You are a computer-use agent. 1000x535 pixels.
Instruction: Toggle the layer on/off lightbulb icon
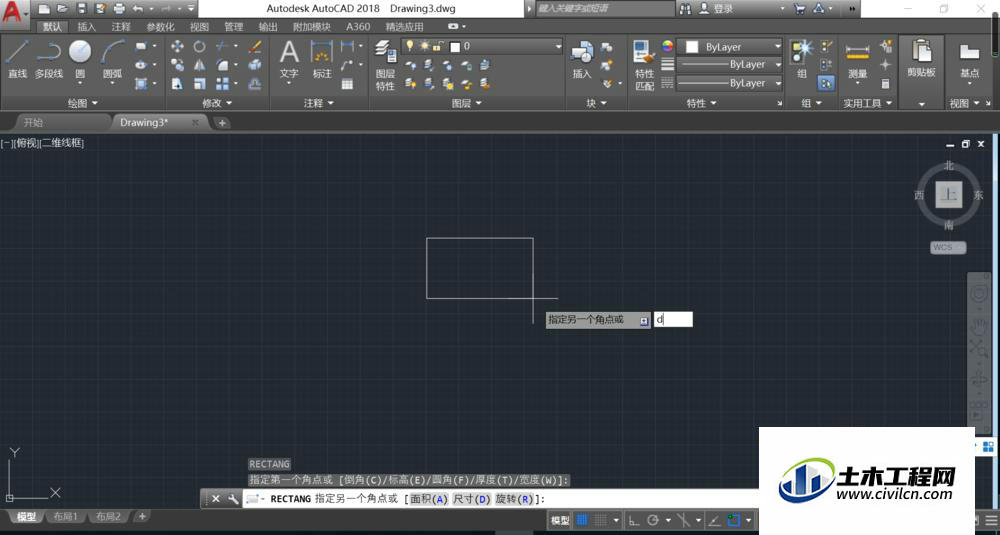410,46
